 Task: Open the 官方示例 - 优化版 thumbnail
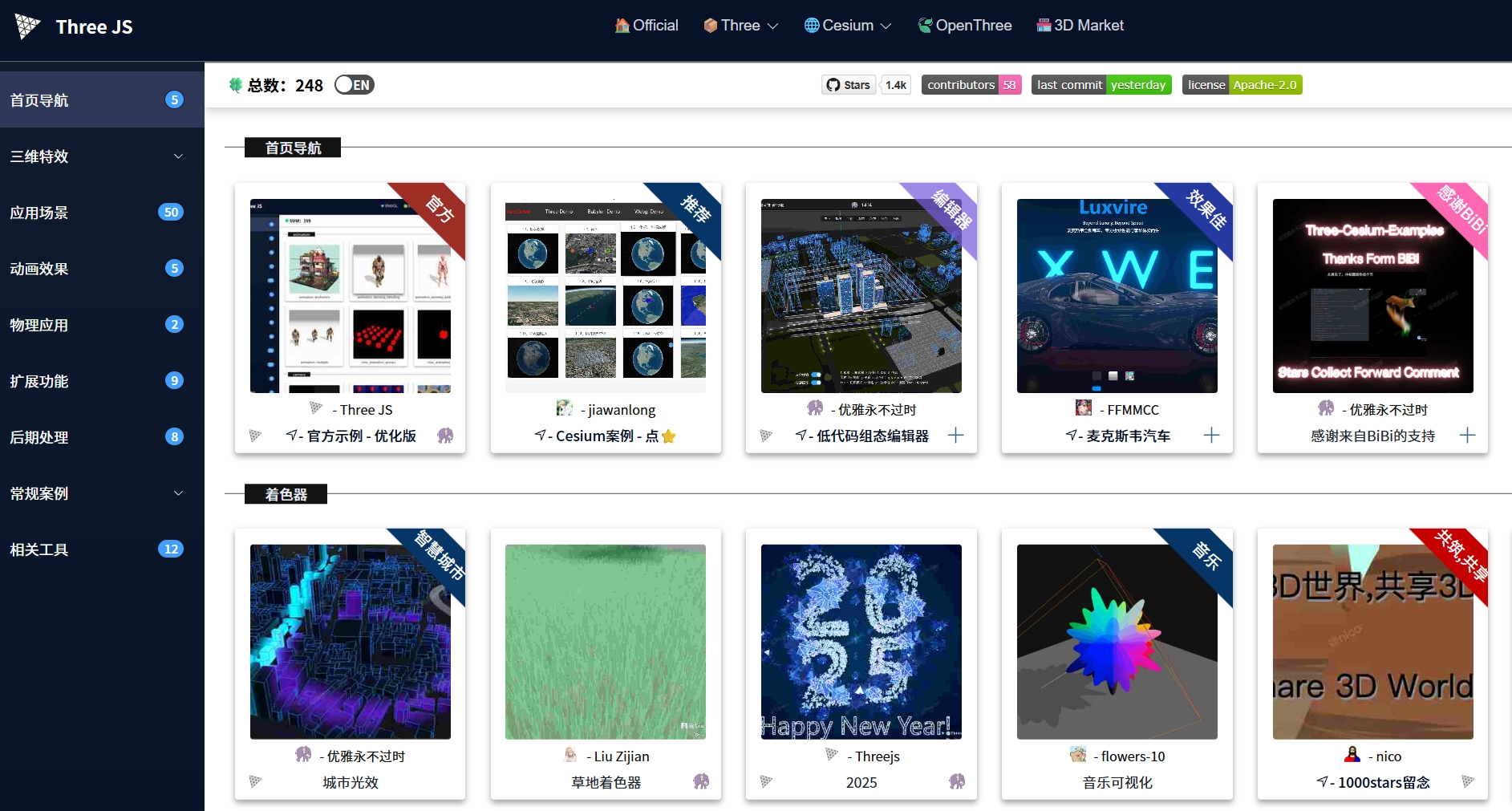pos(351,296)
